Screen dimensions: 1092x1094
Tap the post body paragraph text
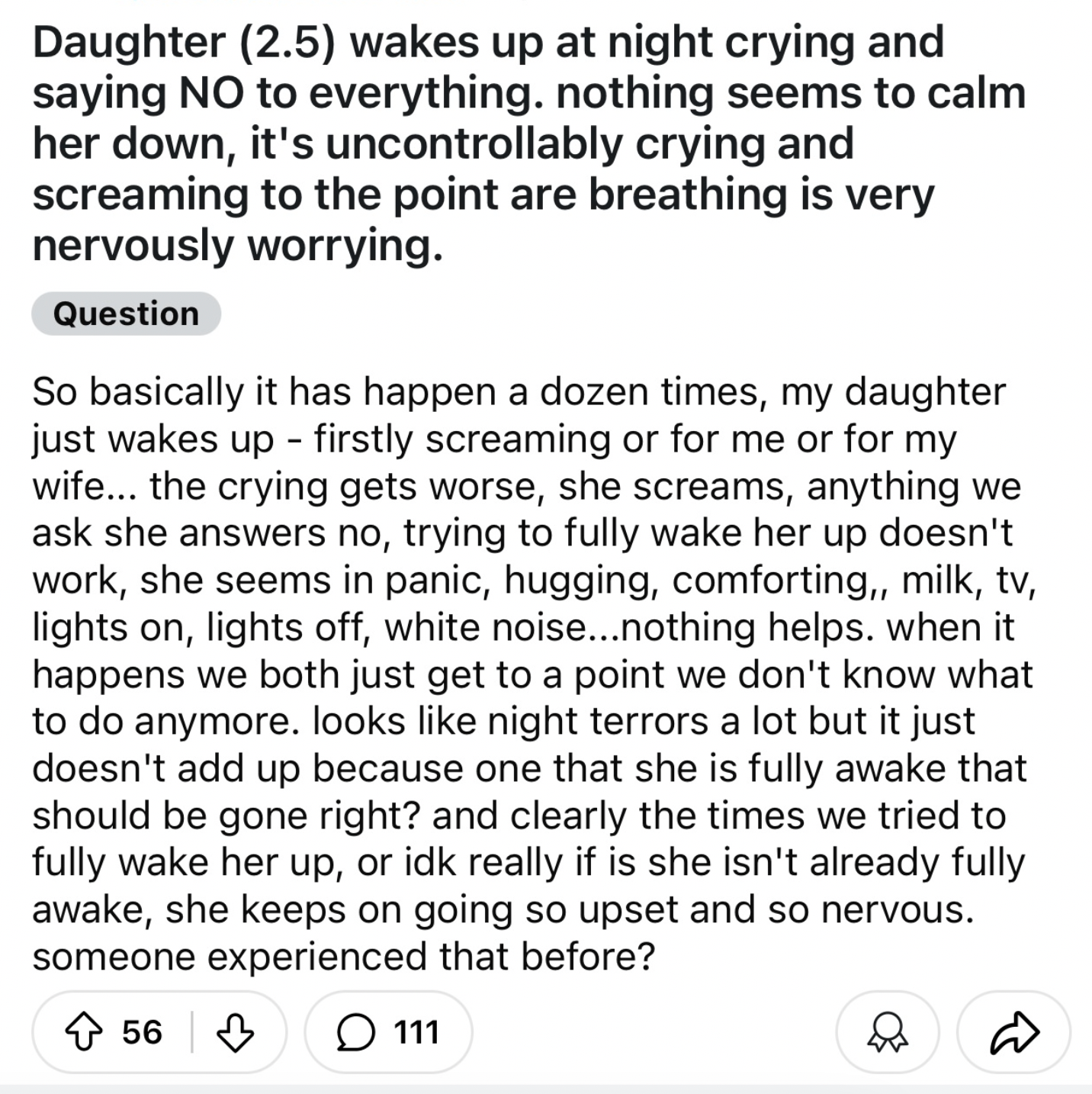534,674
